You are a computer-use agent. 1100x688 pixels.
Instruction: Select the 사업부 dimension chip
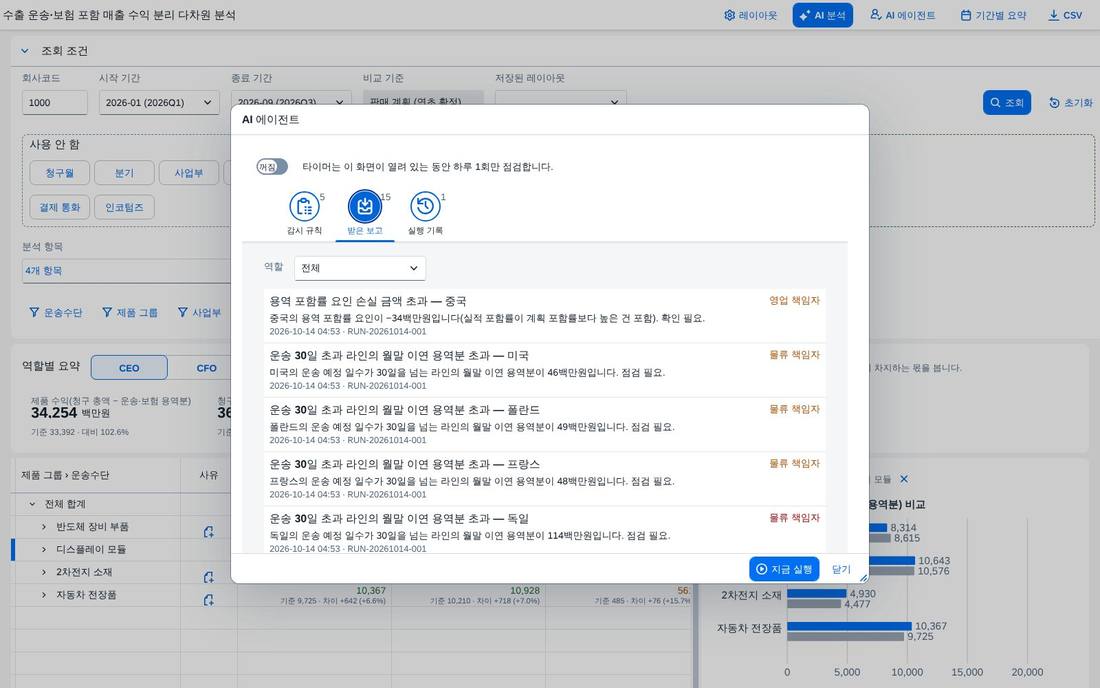click(189, 173)
